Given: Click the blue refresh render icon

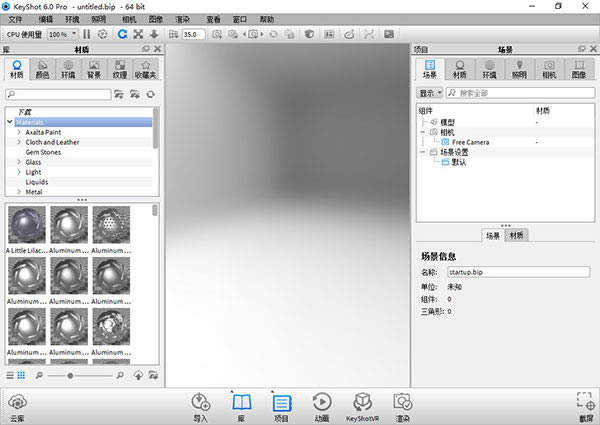Looking at the screenshot, I should [x=122, y=34].
